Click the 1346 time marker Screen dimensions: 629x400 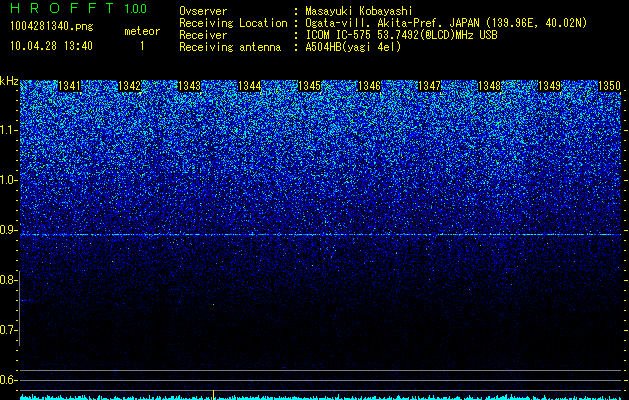click(369, 86)
